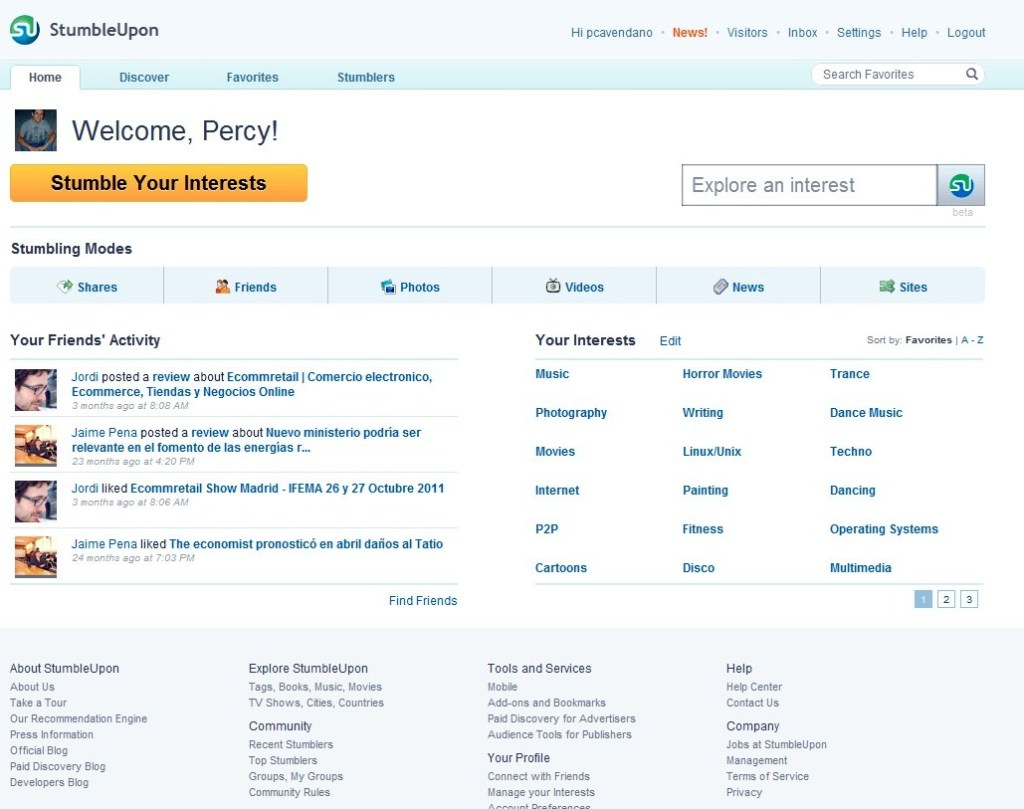Click the search magnifier icon

coord(971,74)
